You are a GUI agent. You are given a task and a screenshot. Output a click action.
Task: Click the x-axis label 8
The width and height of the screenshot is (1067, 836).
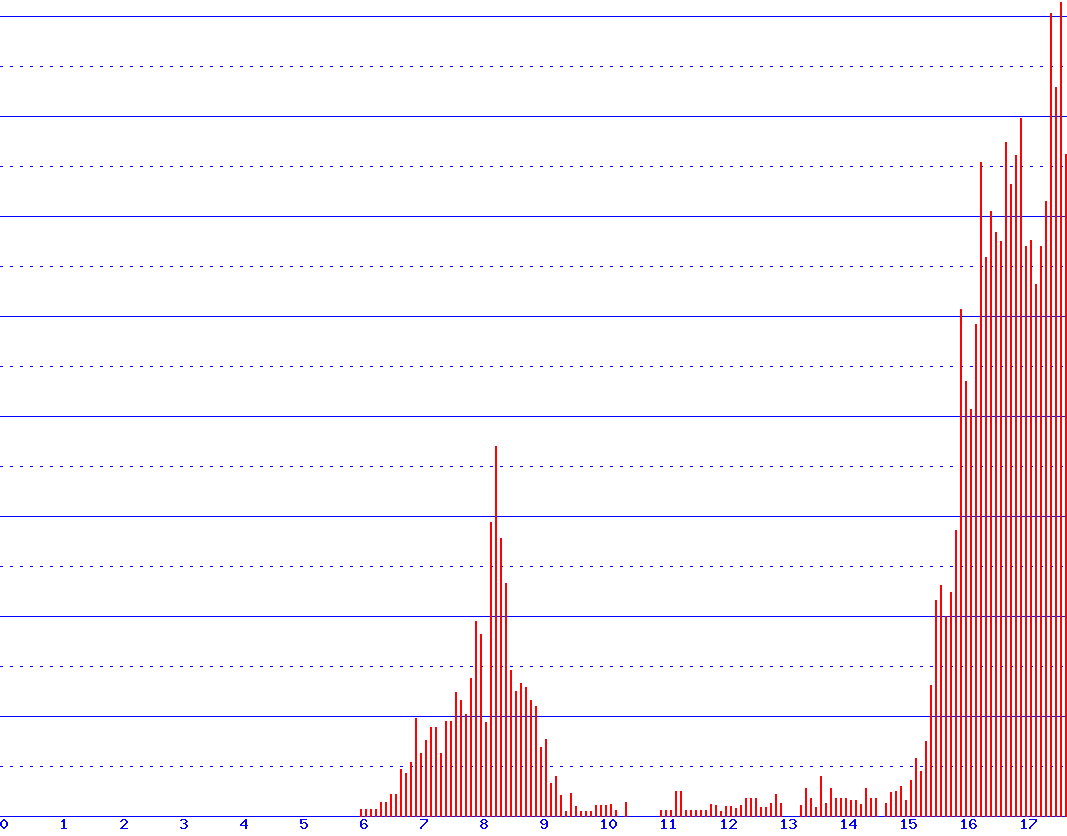pyautogui.click(x=484, y=824)
